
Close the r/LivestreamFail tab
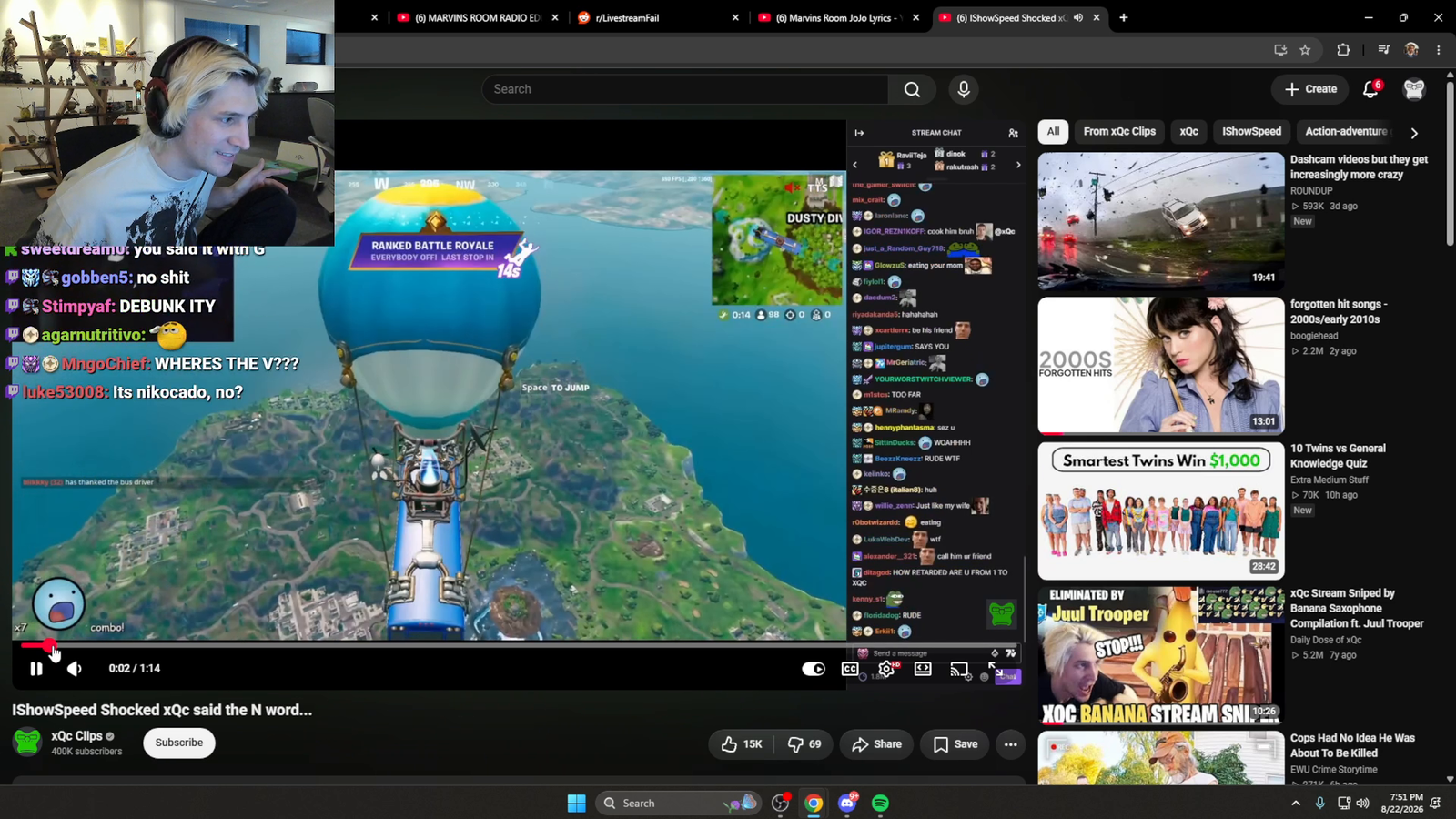[735, 18]
